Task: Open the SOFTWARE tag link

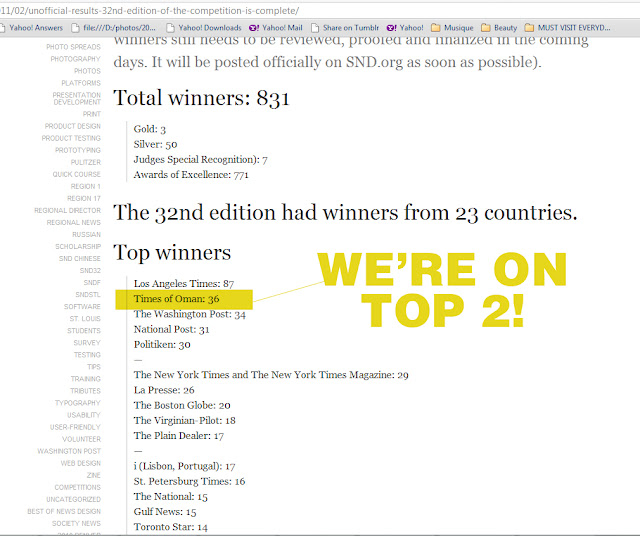Action: click(x=82, y=307)
